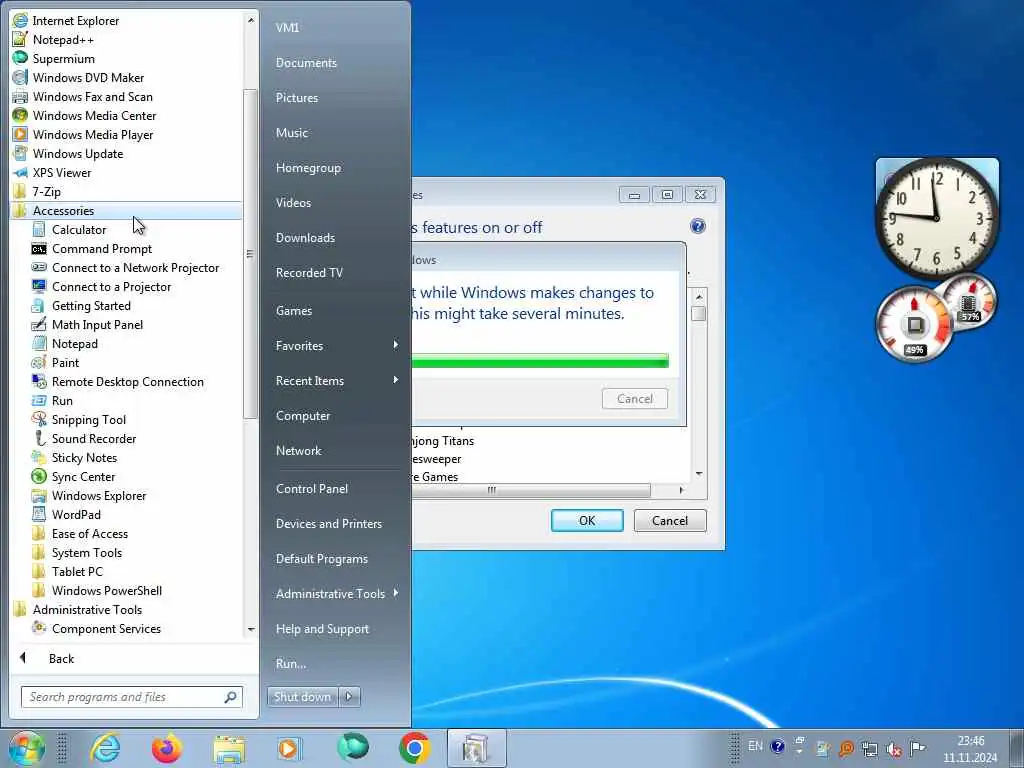Click the horizontal scrollbar in features list
The image size is (1024, 768).
[x=532, y=490]
